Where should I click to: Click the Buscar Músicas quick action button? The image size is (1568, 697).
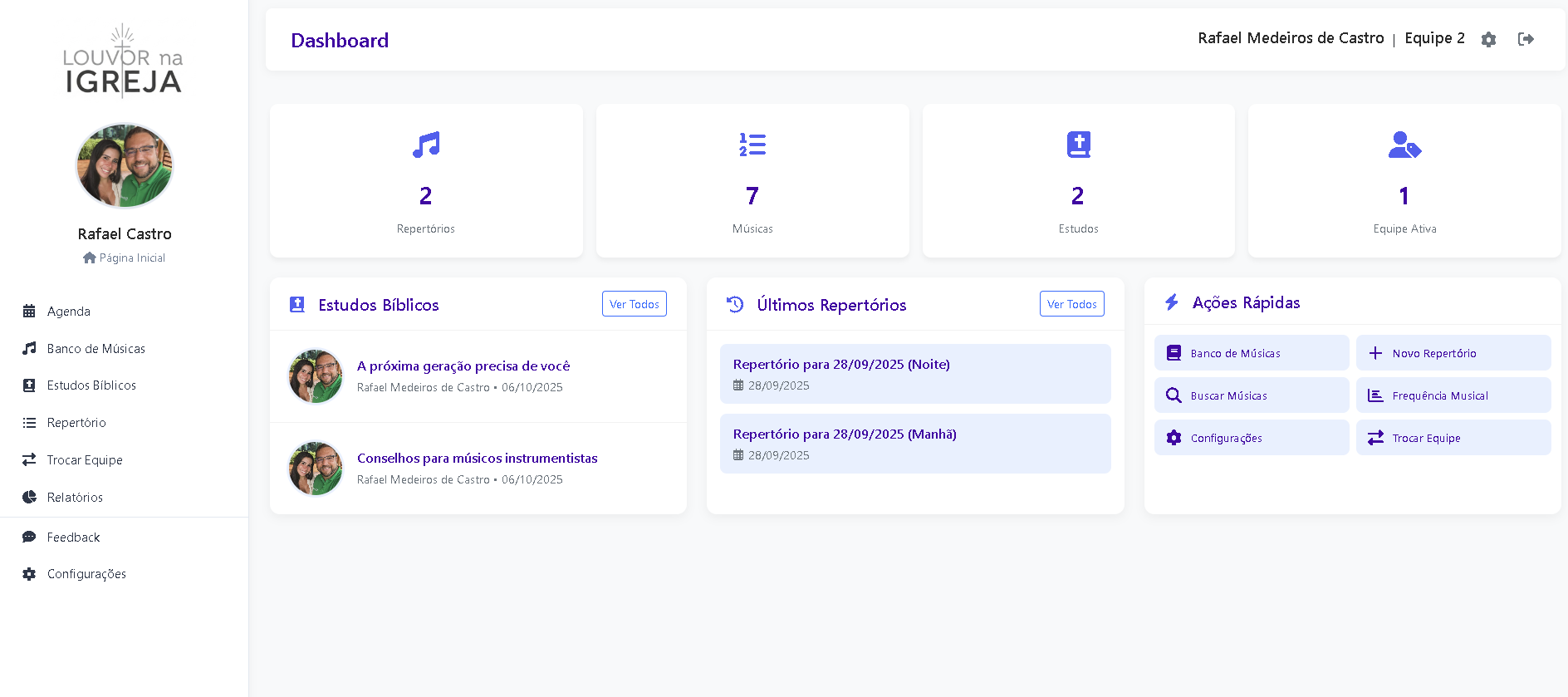(1252, 395)
